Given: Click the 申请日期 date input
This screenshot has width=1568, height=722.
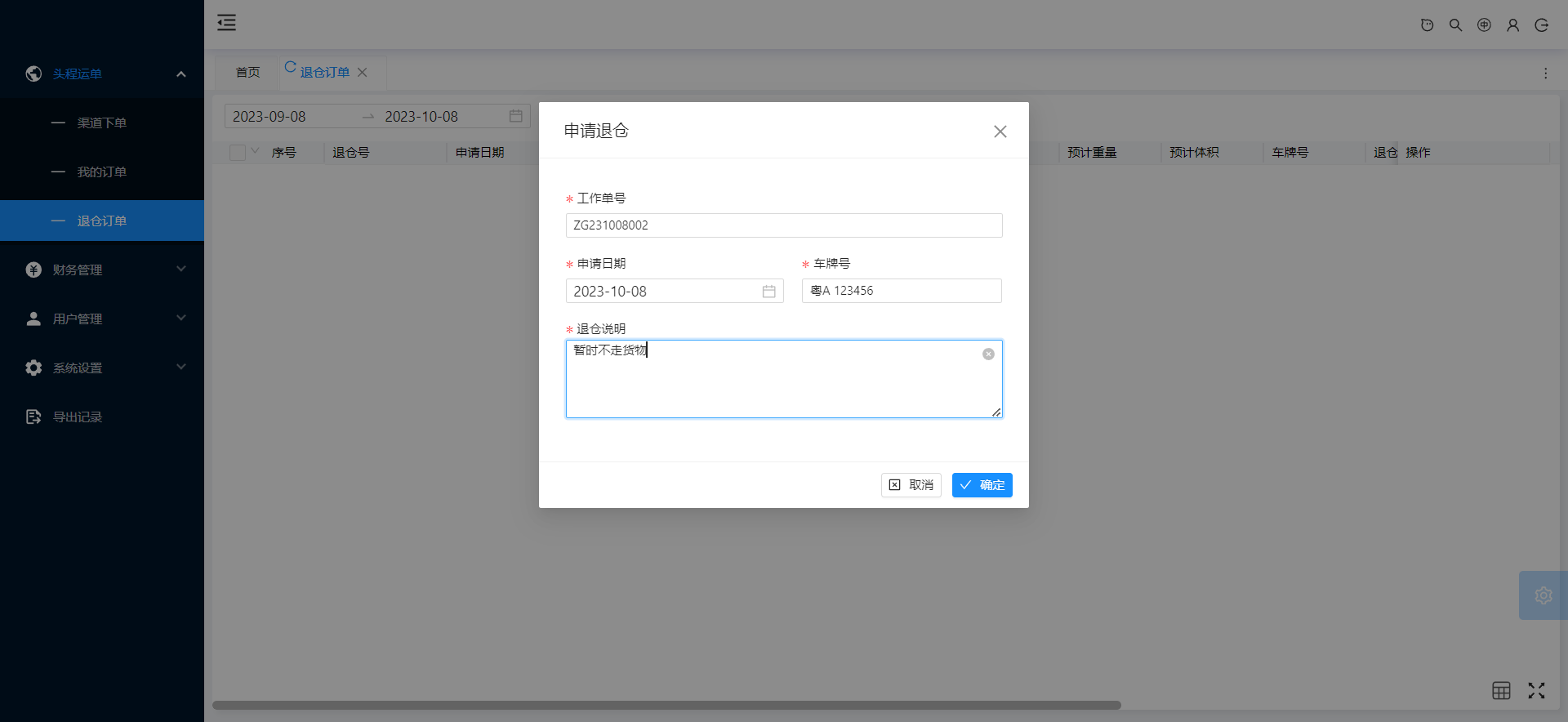Looking at the screenshot, I should (675, 291).
